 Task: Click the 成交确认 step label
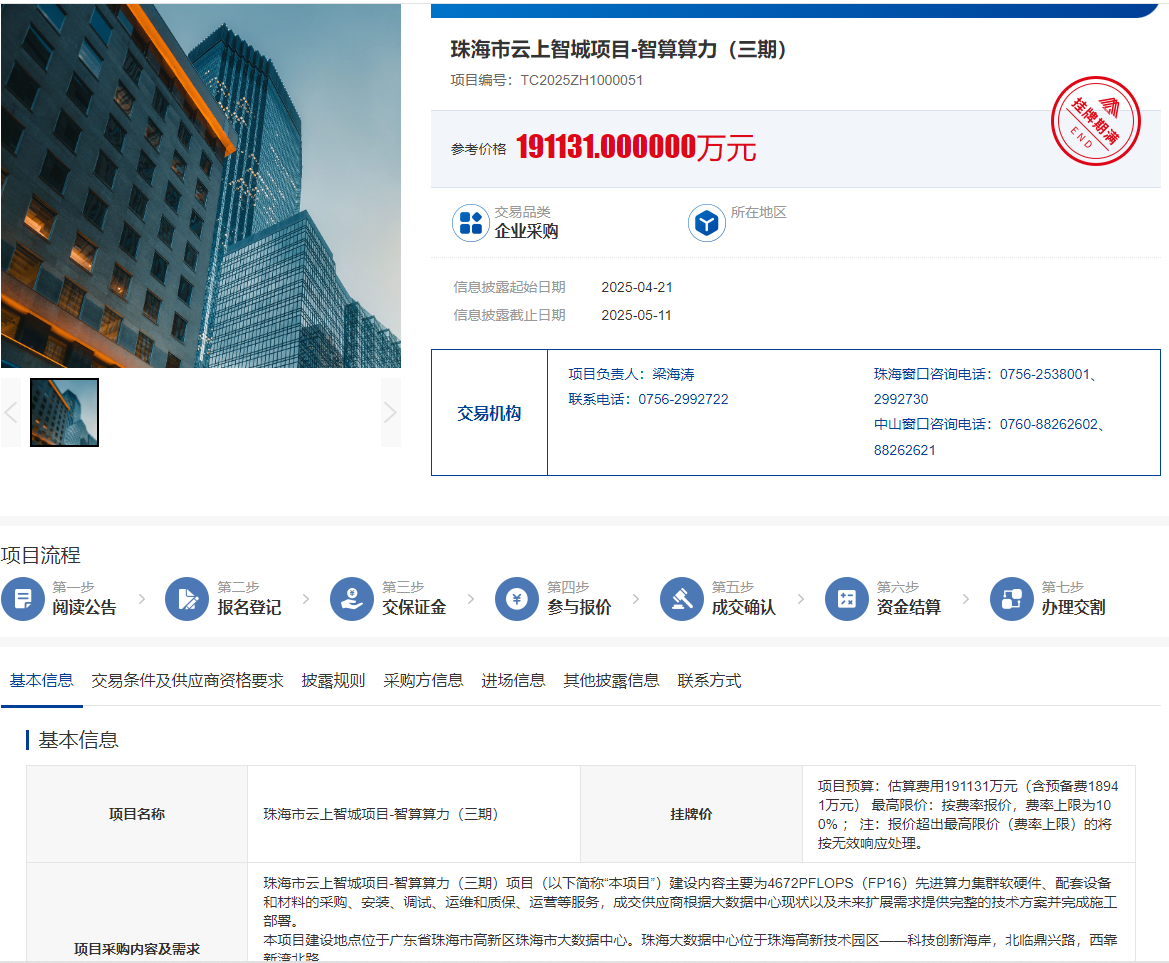(743, 607)
